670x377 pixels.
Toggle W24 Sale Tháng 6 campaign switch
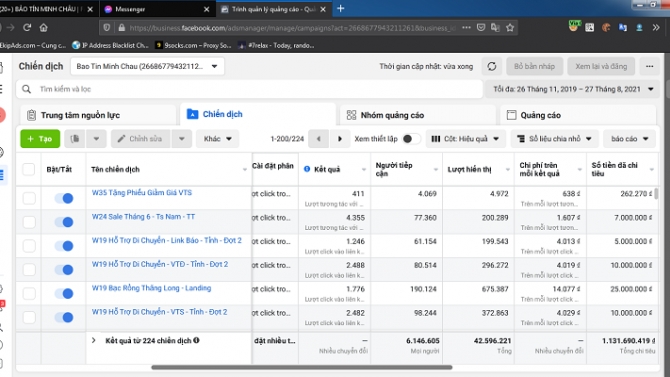[64, 222]
